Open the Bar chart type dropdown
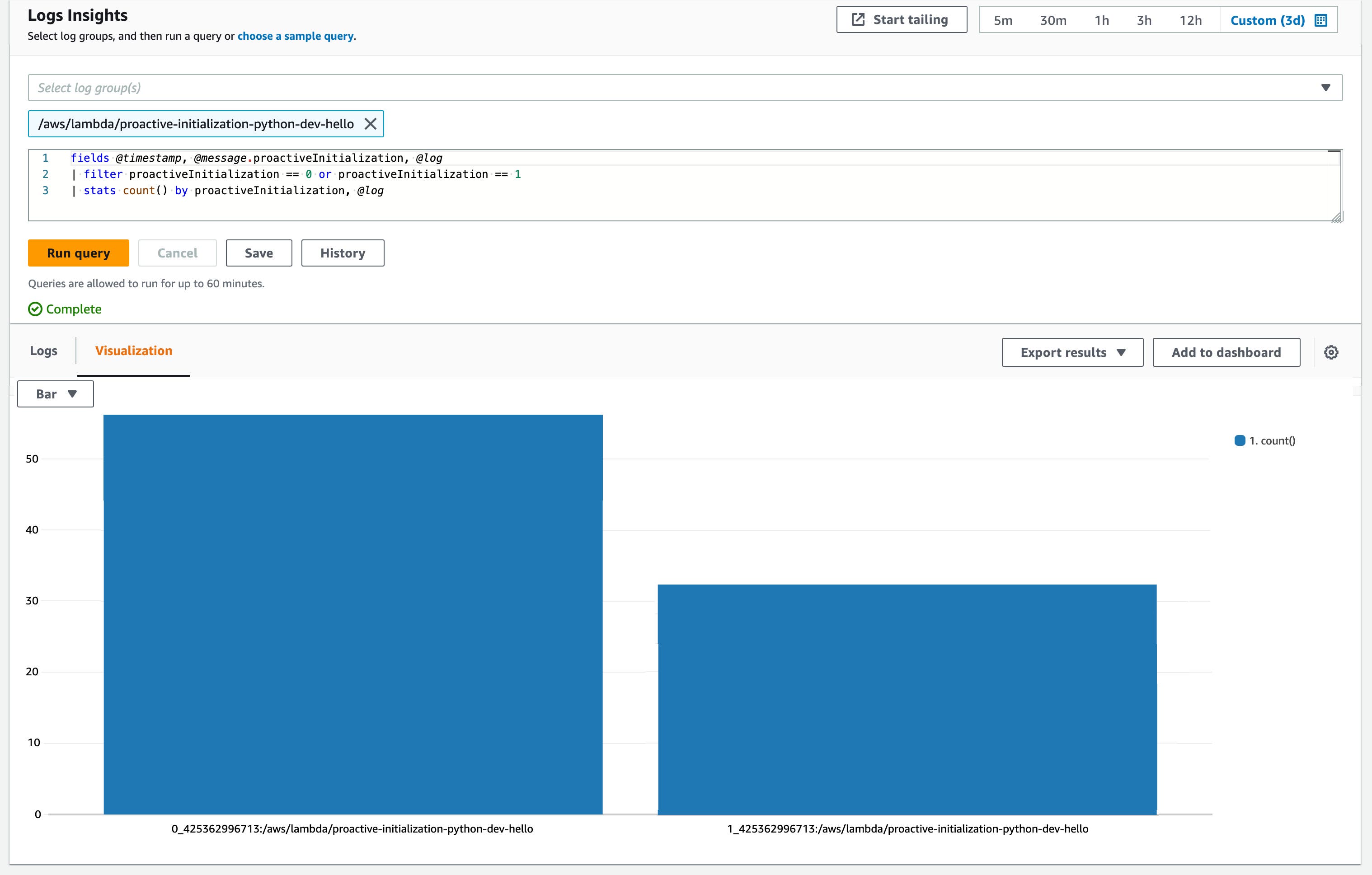The image size is (1372, 875). coord(55,393)
